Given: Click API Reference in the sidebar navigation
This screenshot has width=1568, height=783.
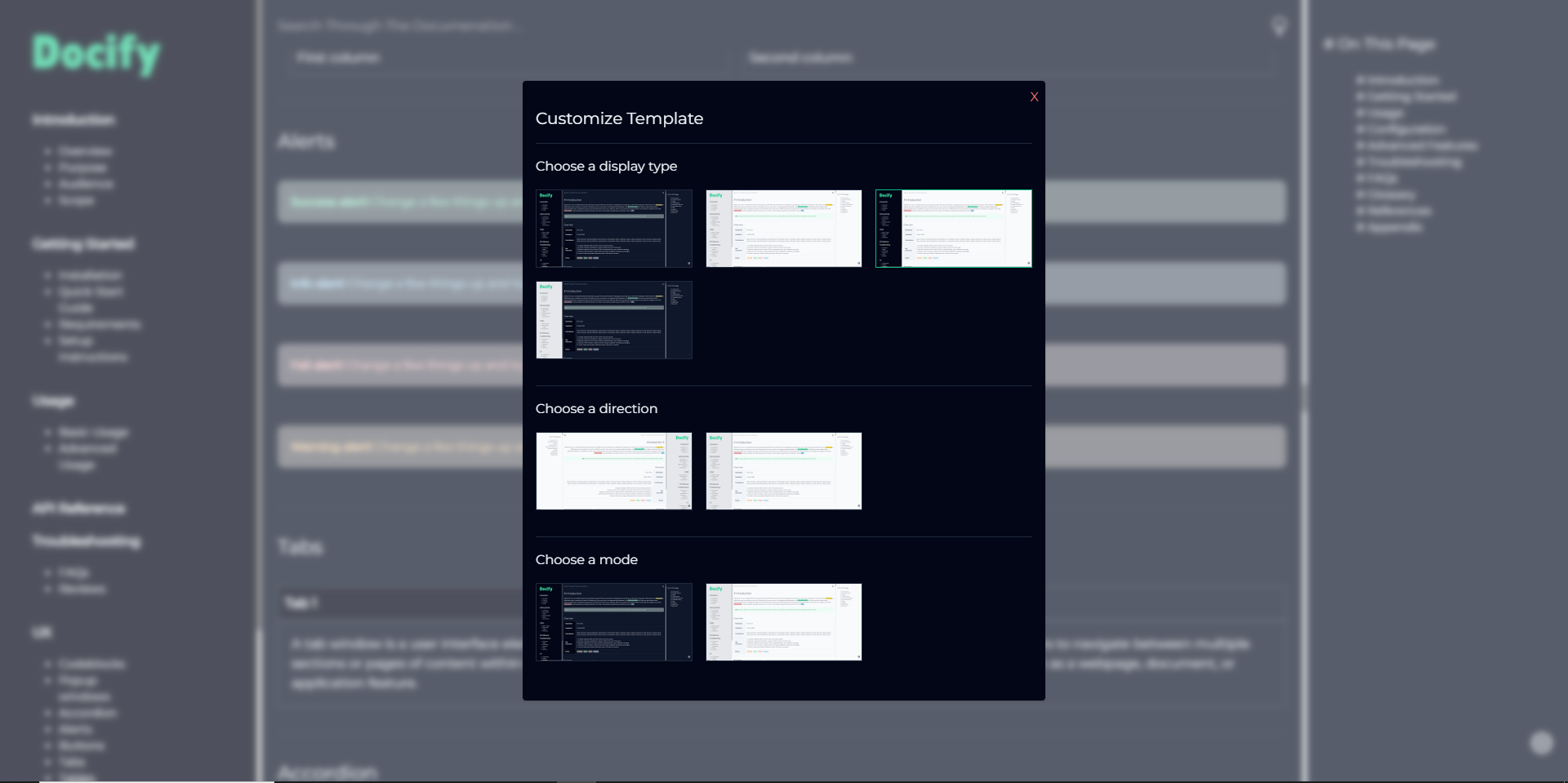Looking at the screenshot, I should (x=78, y=508).
